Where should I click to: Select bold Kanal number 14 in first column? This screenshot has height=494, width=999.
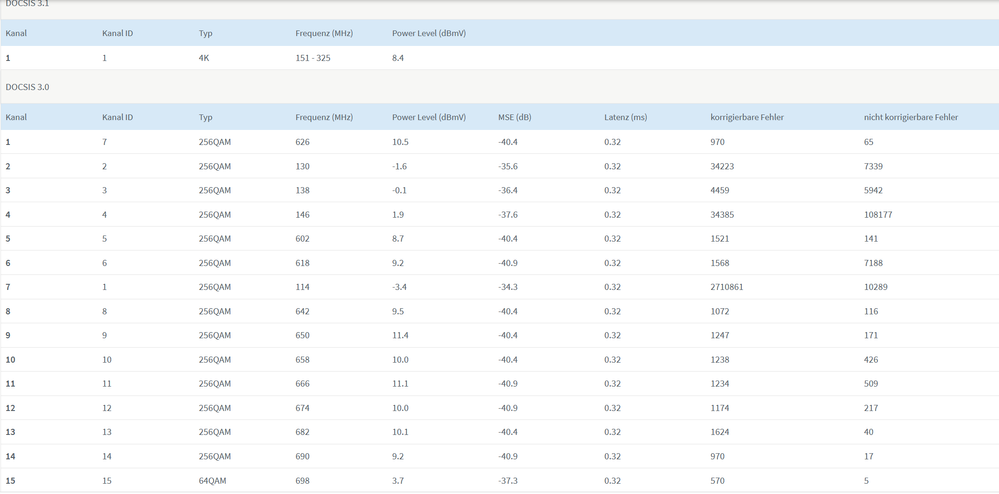[10, 456]
